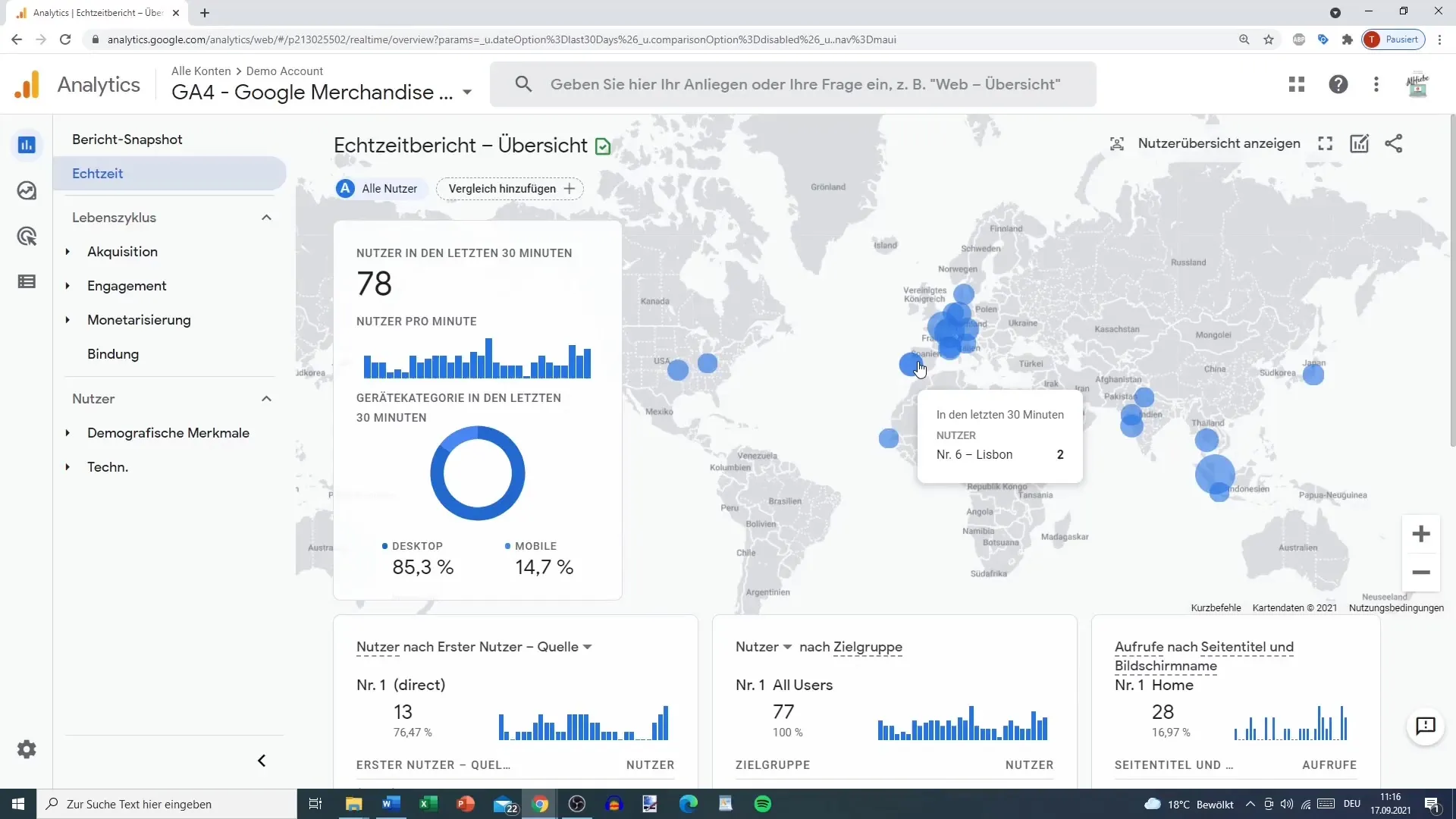This screenshot has width=1456, height=819.
Task: Expand the Akquisition tree arrow
Action: 67,252
